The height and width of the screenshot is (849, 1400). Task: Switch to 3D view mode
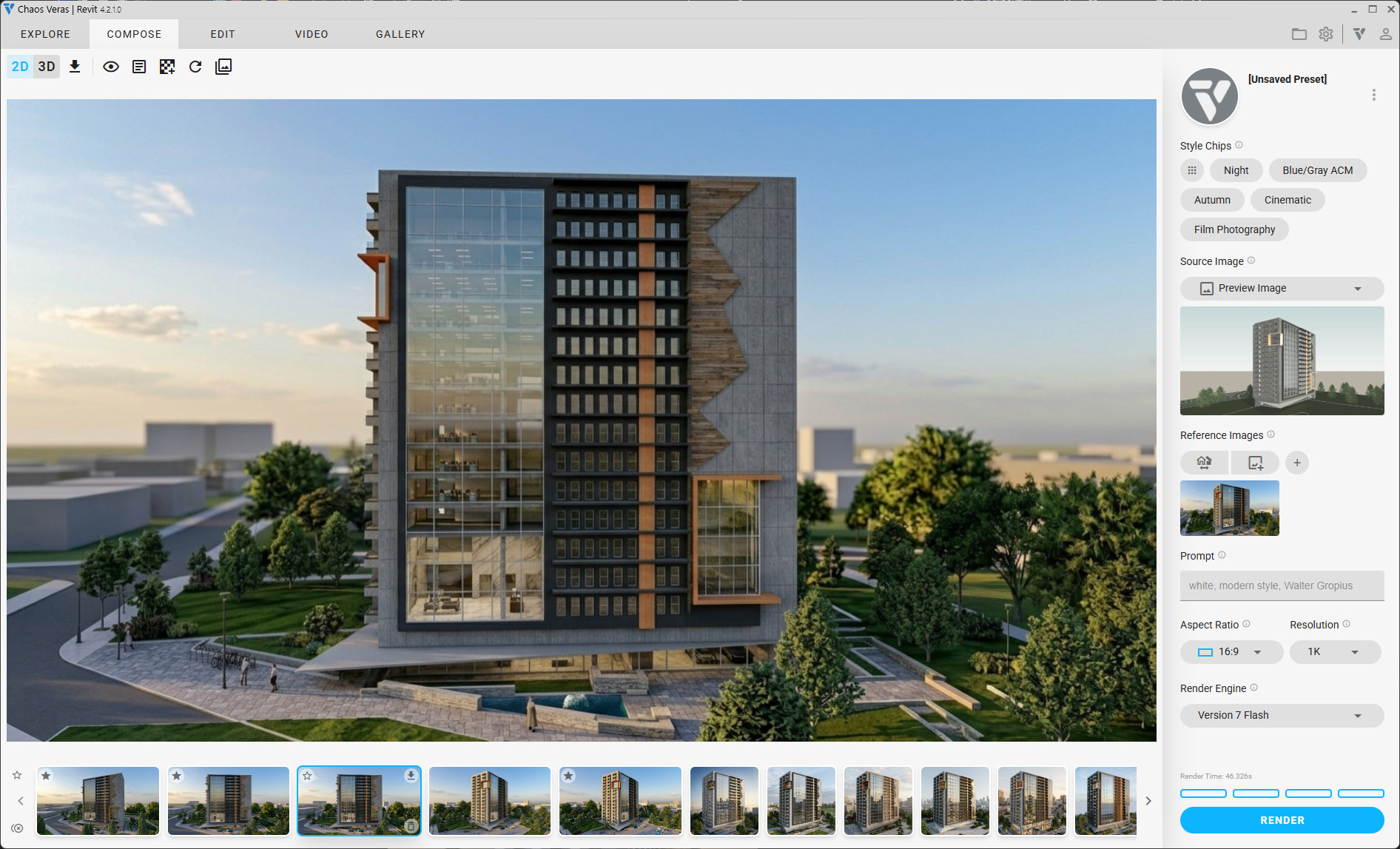47,67
